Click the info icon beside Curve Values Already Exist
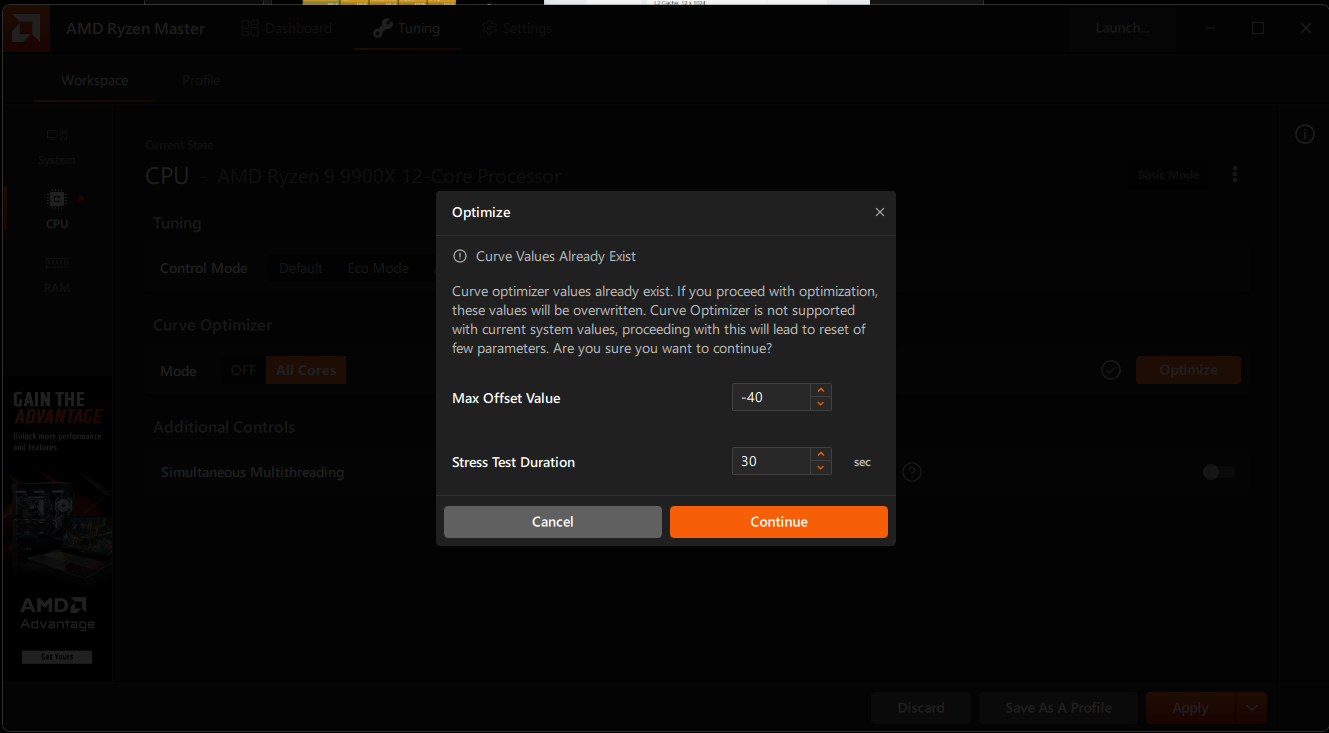 460,256
